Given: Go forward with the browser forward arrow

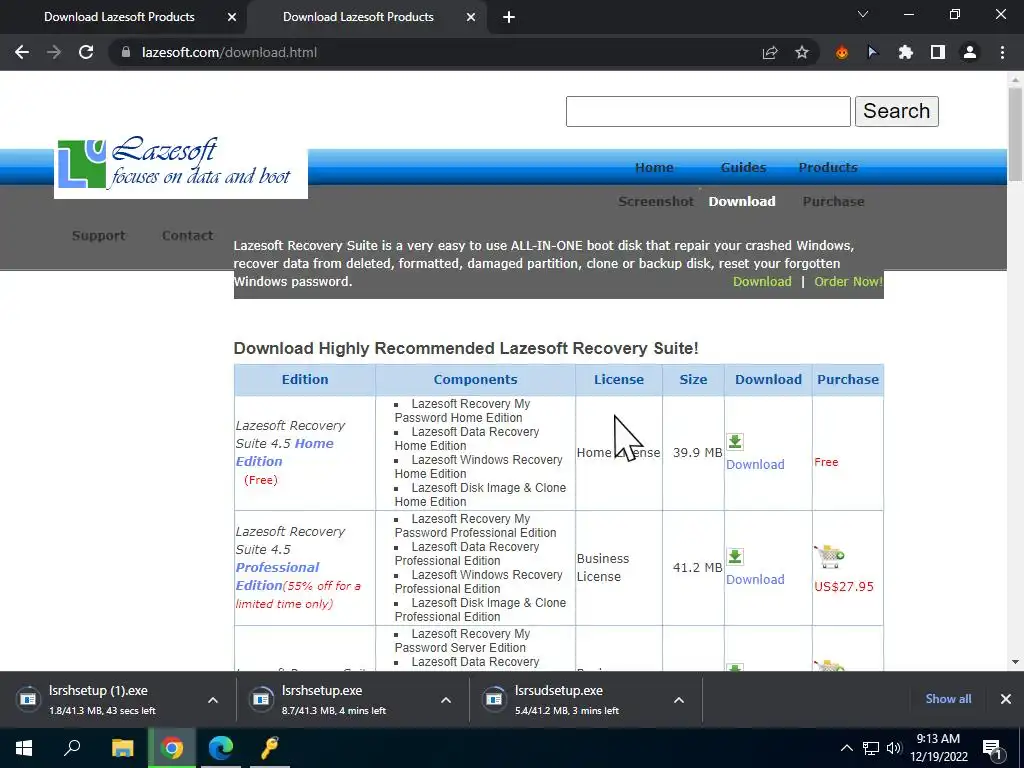Looking at the screenshot, I should [x=54, y=52].
